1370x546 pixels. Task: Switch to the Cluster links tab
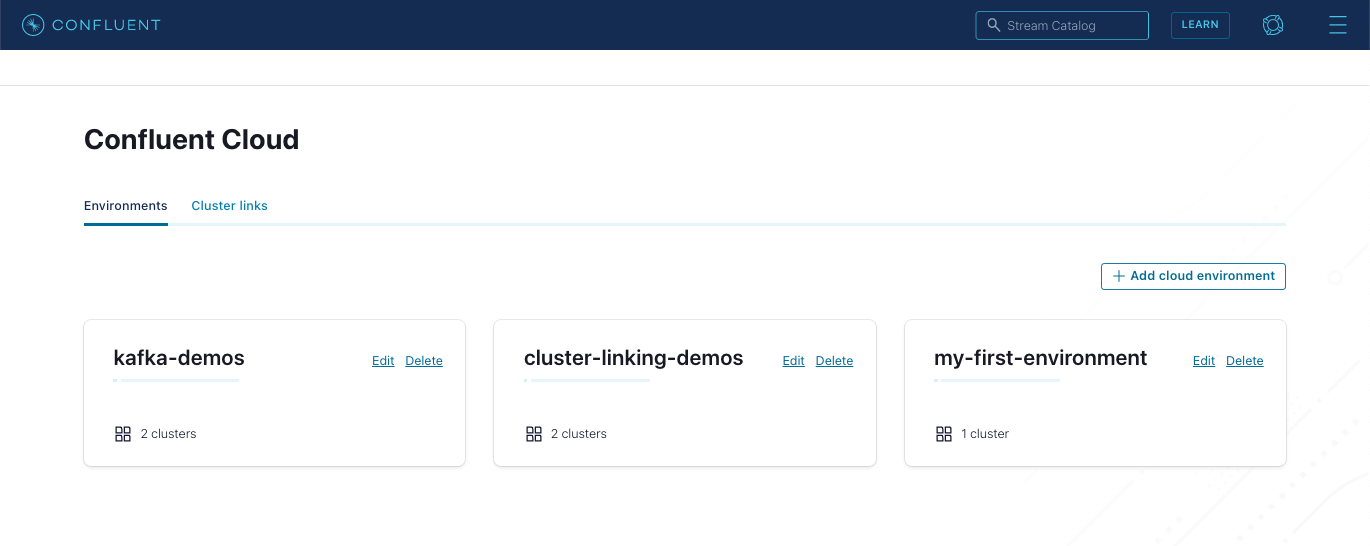click(x=229, y=206)
